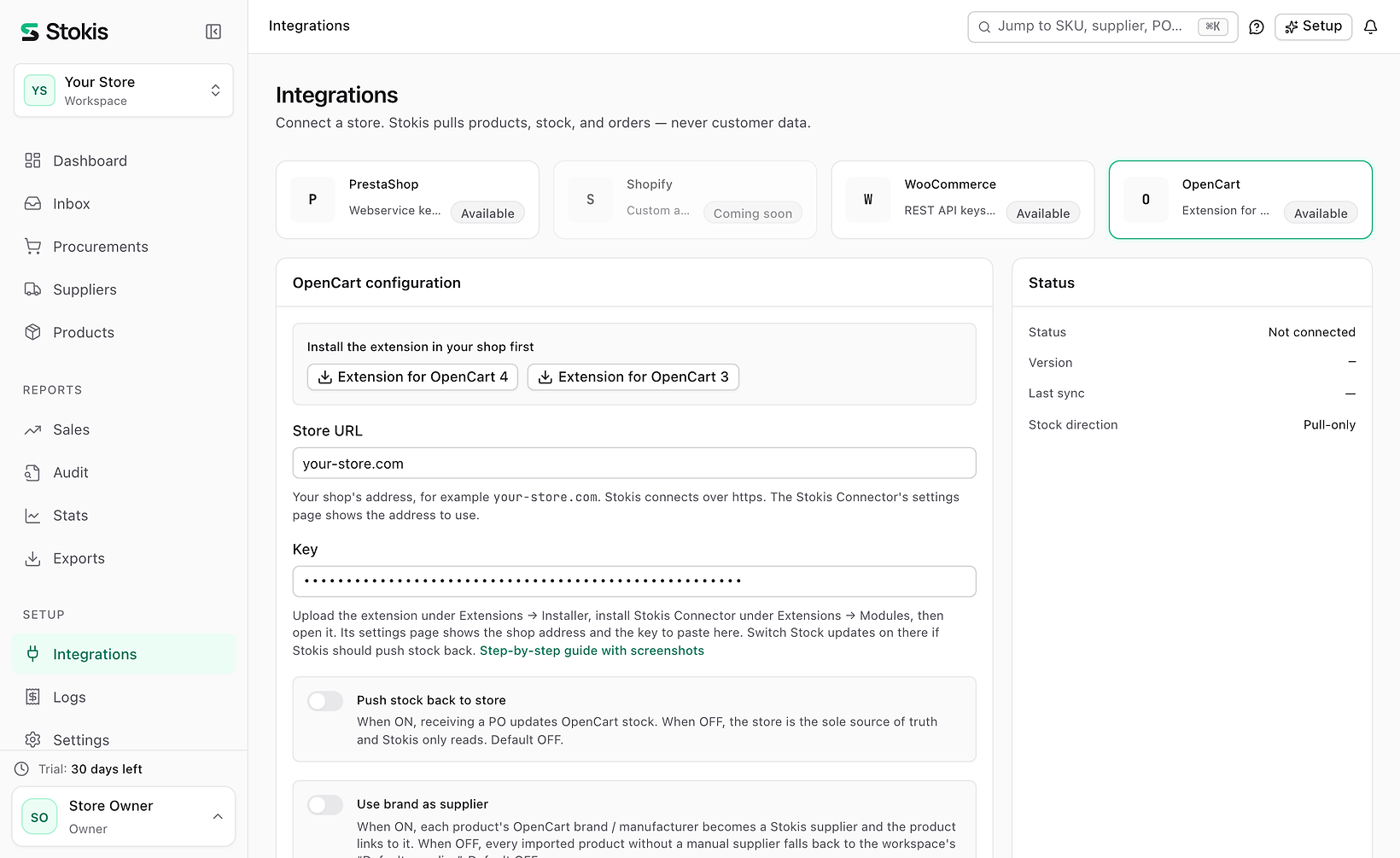The height and width of the screenshot is (858, 1400).
Task: Click the Stats chart icon
Action: (x=32, y=516)
